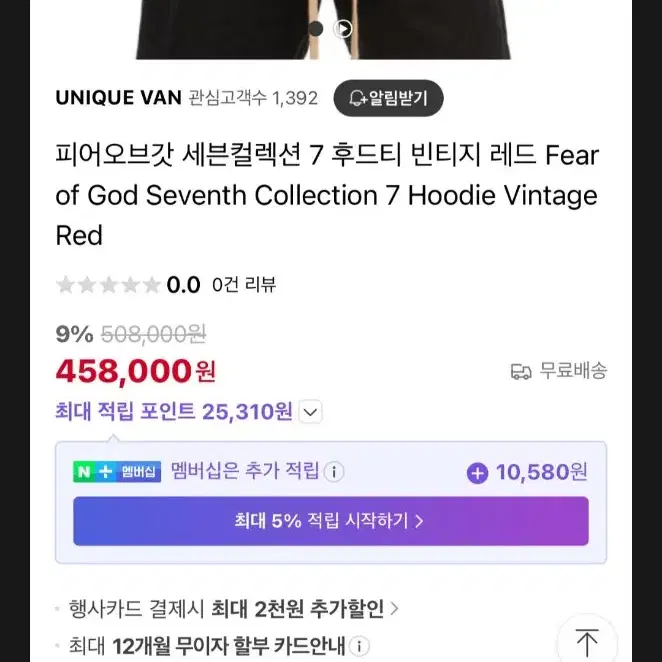This screenshot has height=662, width=662.
Task: Tap the 무료배송 delivery truck icon
Action: [x=521, y=372]
